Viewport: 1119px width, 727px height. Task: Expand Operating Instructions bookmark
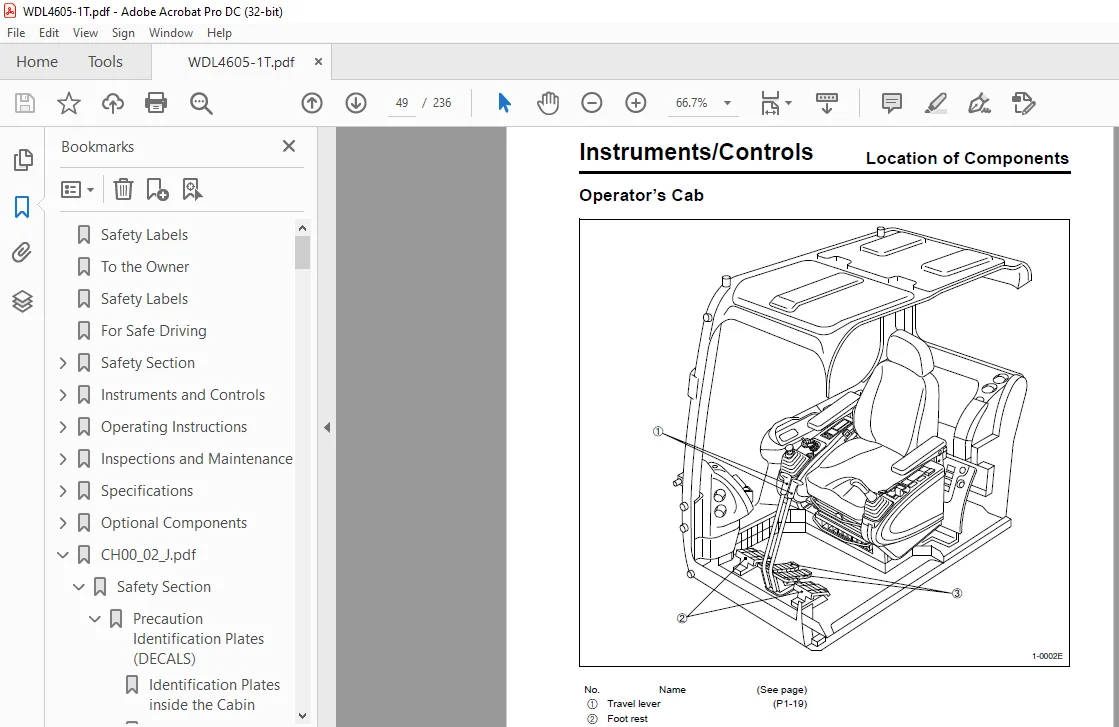click(63, 427)
